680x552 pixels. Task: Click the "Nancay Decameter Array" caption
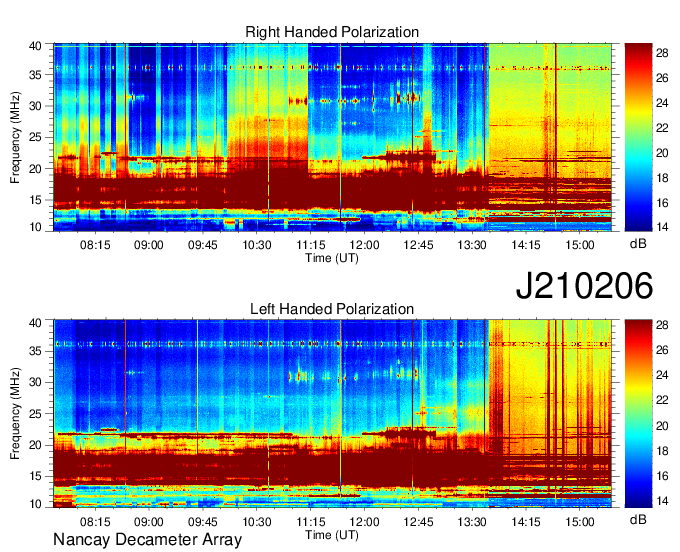147,540
